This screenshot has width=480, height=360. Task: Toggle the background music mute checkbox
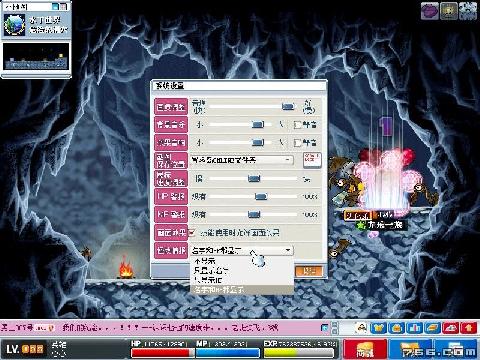click(297, 125)
